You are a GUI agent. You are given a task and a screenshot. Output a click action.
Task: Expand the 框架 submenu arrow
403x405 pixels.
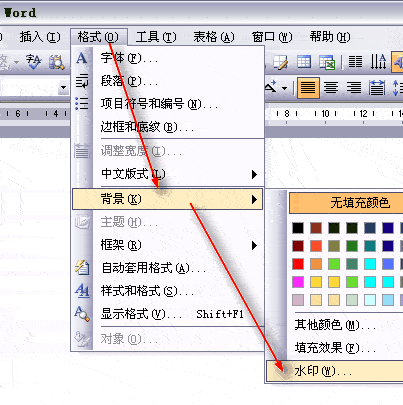[254, 246]
